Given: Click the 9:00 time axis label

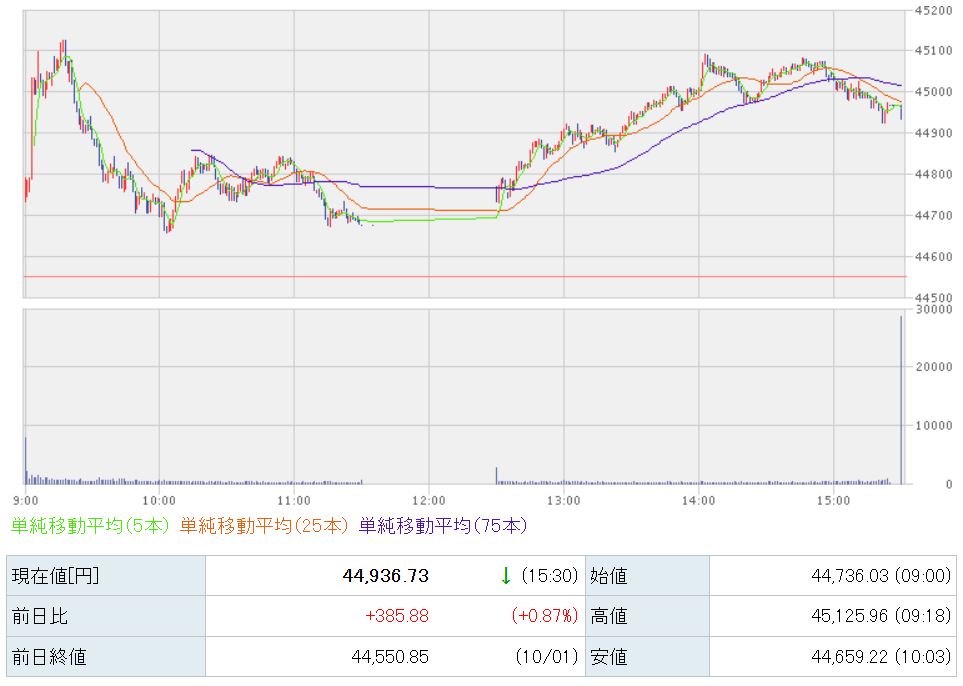Looking at the screenshot, I should 26,499.
